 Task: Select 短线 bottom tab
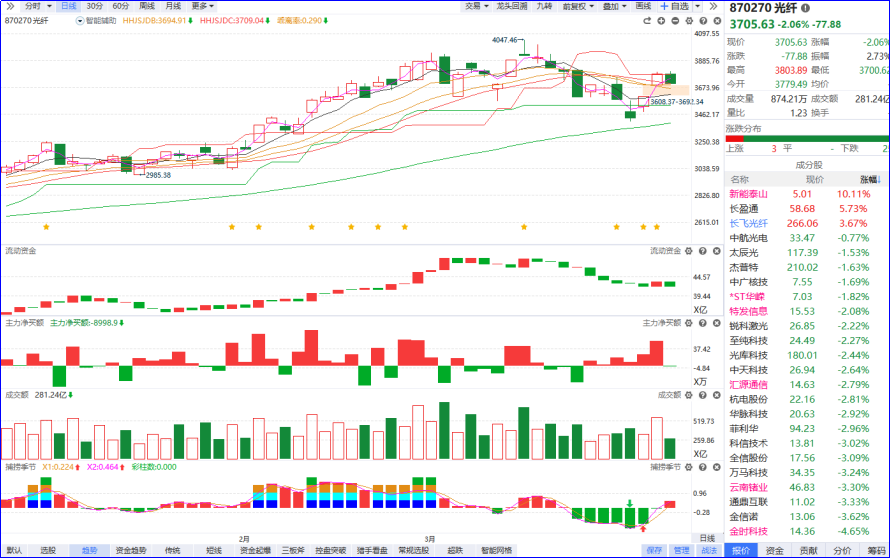click(x=214, y=550)
